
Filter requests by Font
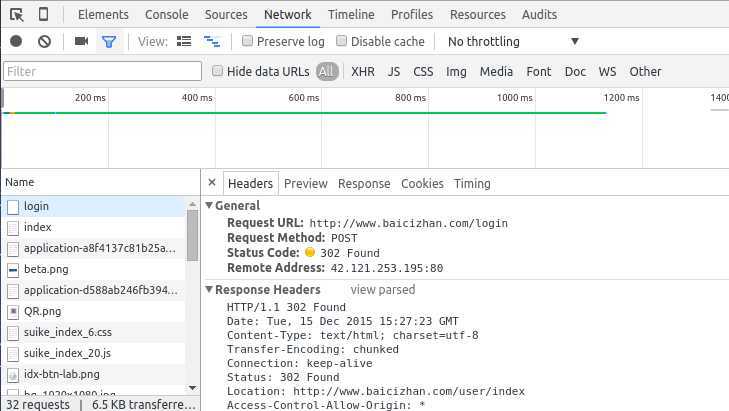coord(539,72)
